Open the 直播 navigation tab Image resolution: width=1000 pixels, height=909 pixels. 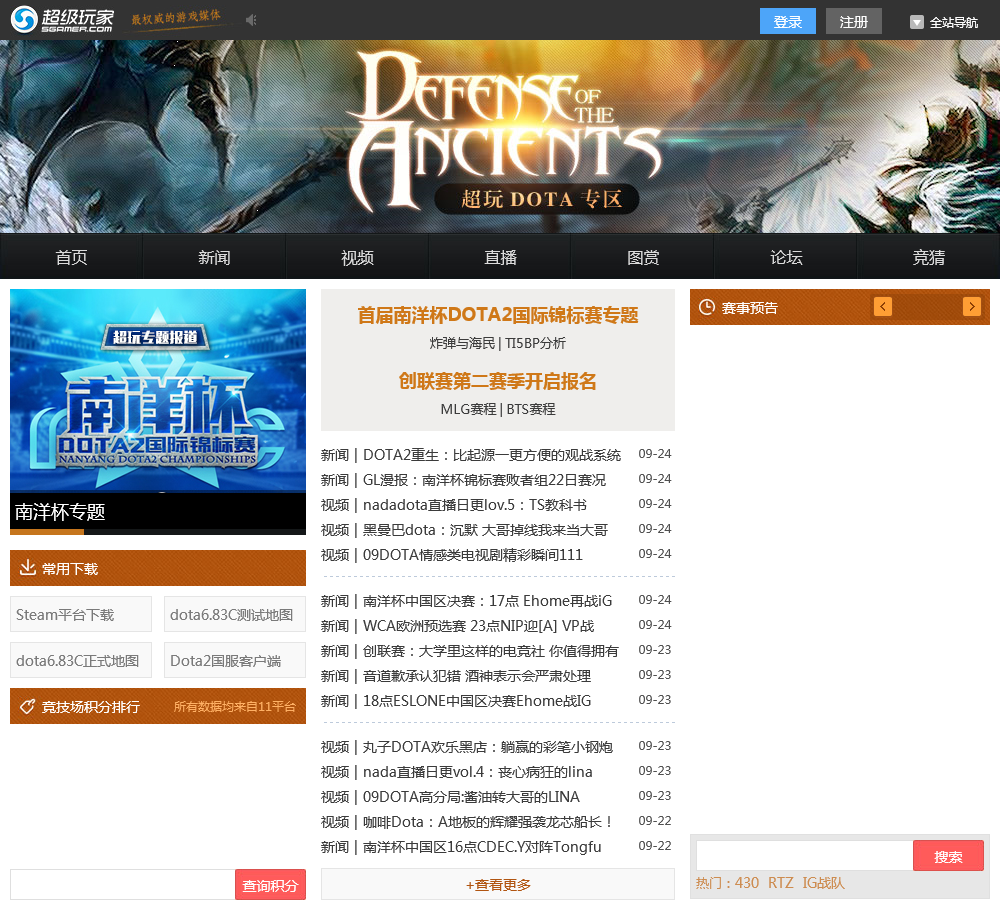[500, 257]
